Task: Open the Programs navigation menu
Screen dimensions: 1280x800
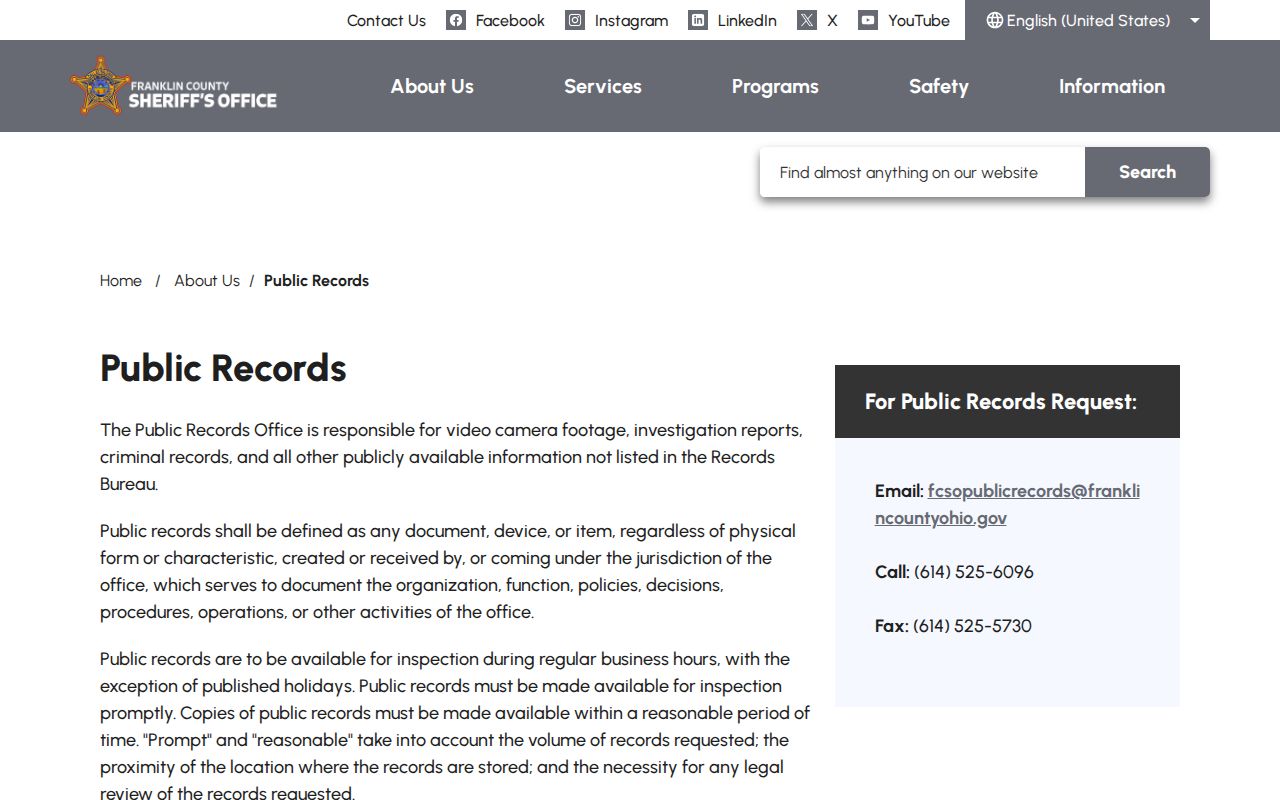Action: (775, 86)
